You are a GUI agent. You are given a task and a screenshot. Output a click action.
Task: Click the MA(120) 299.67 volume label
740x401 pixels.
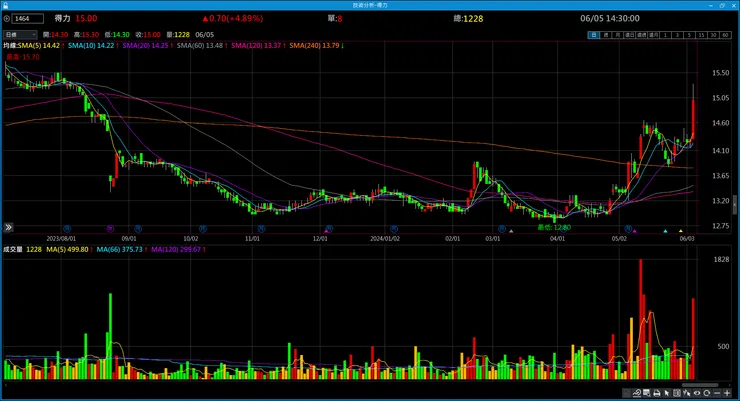pos(176,249)
